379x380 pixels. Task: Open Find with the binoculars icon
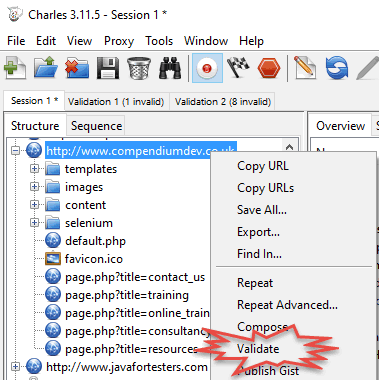click(x=170, y=68)
